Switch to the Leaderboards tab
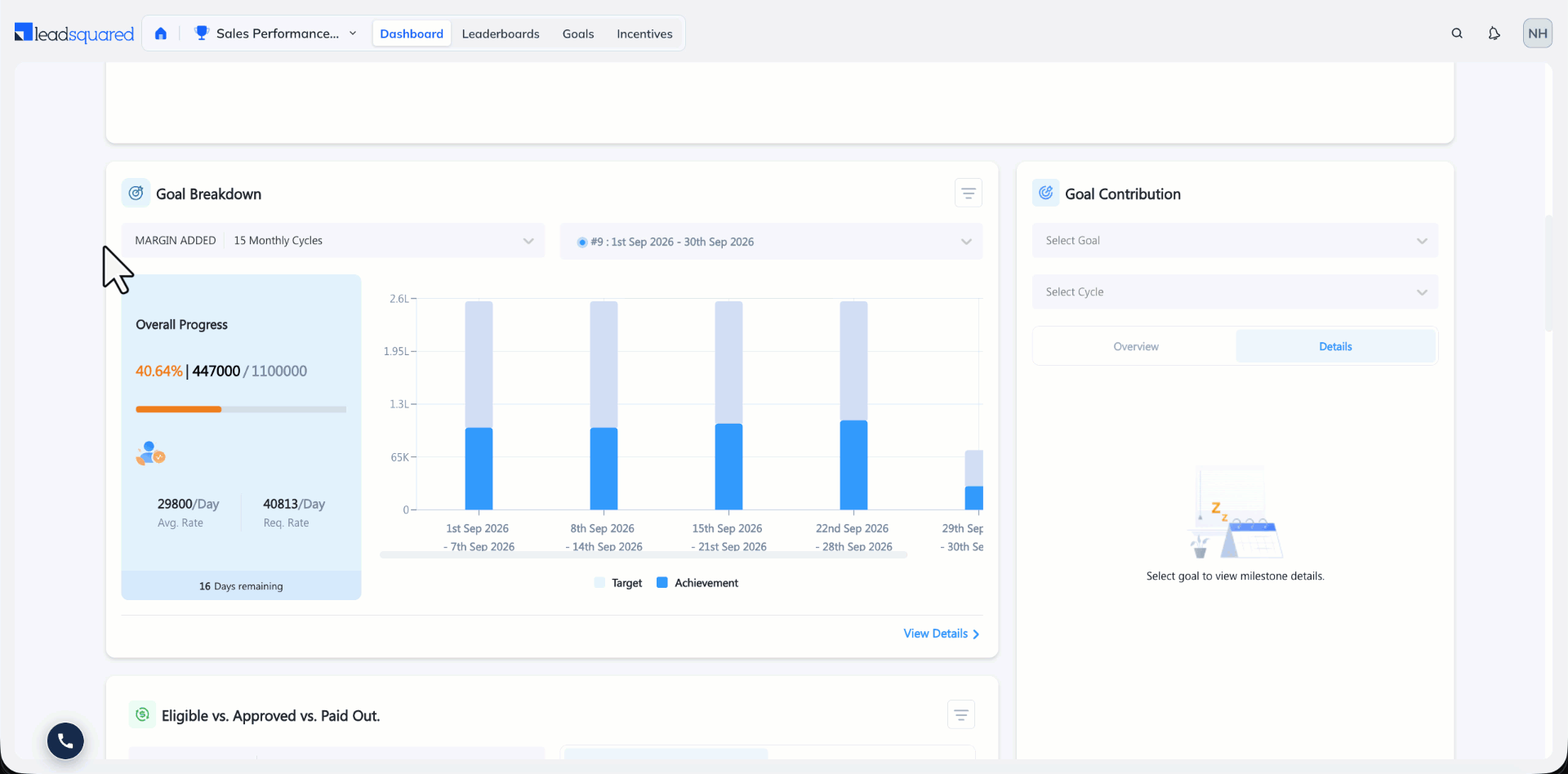 pyautogui.click(x=501, y=33)
